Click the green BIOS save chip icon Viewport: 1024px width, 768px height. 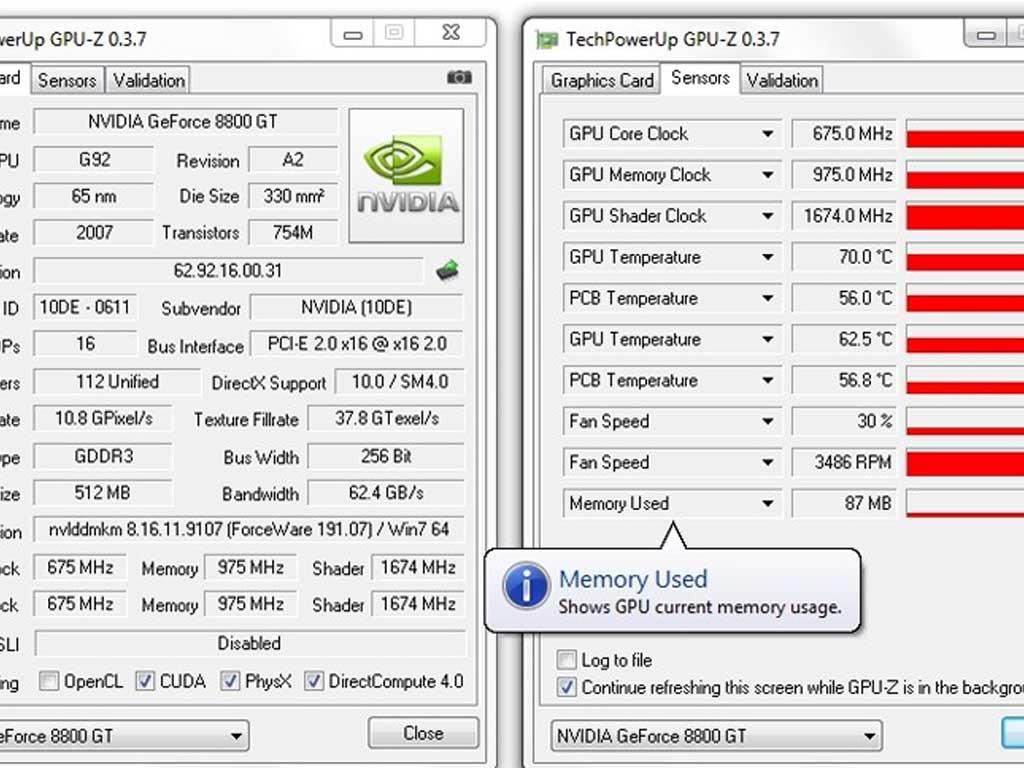point(447,270)
